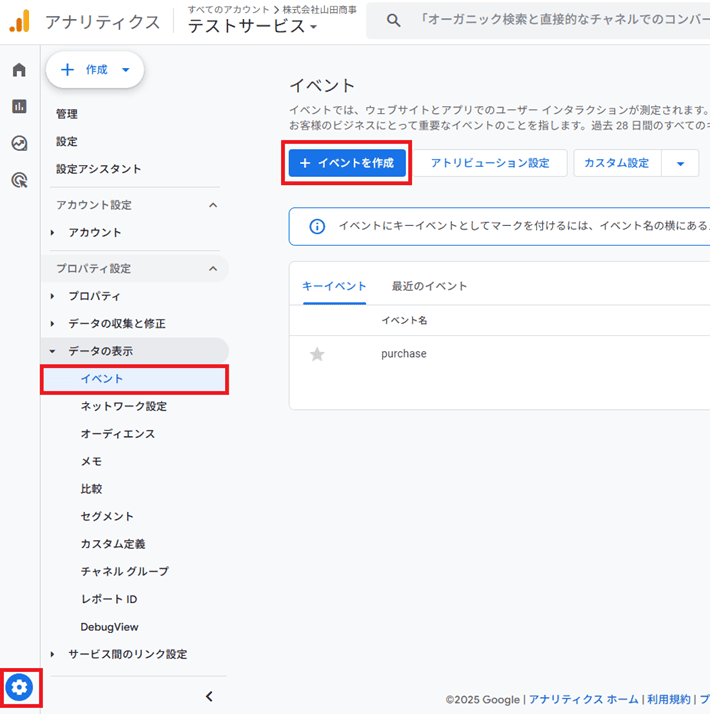Collapse the sidebar with the left chevron

pyautogui.click(x=209, y=696)
